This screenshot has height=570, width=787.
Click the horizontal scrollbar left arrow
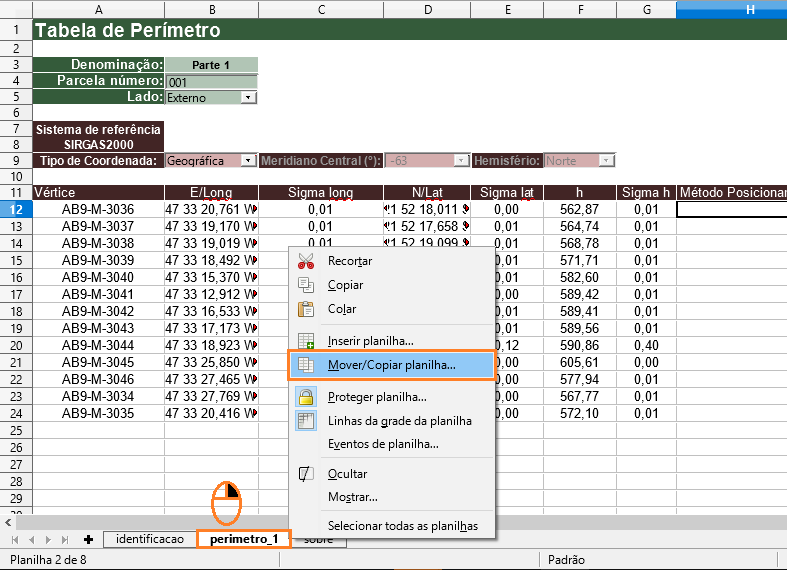[x=9, y=522]
